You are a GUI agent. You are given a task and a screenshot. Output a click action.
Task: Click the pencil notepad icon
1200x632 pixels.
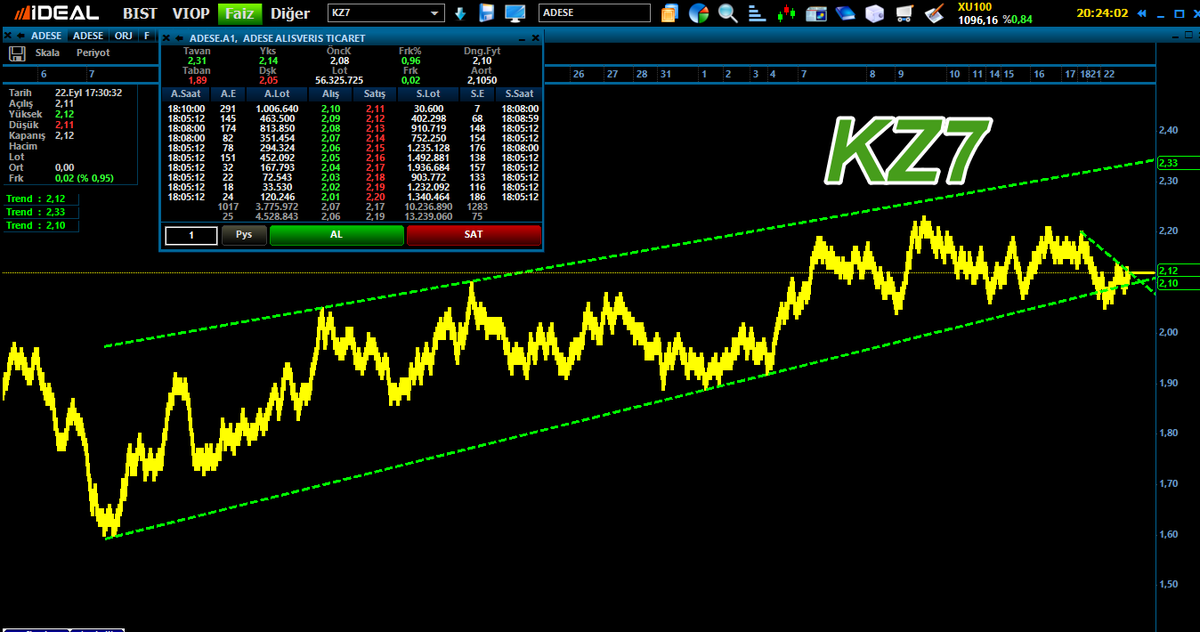point(934,14)
